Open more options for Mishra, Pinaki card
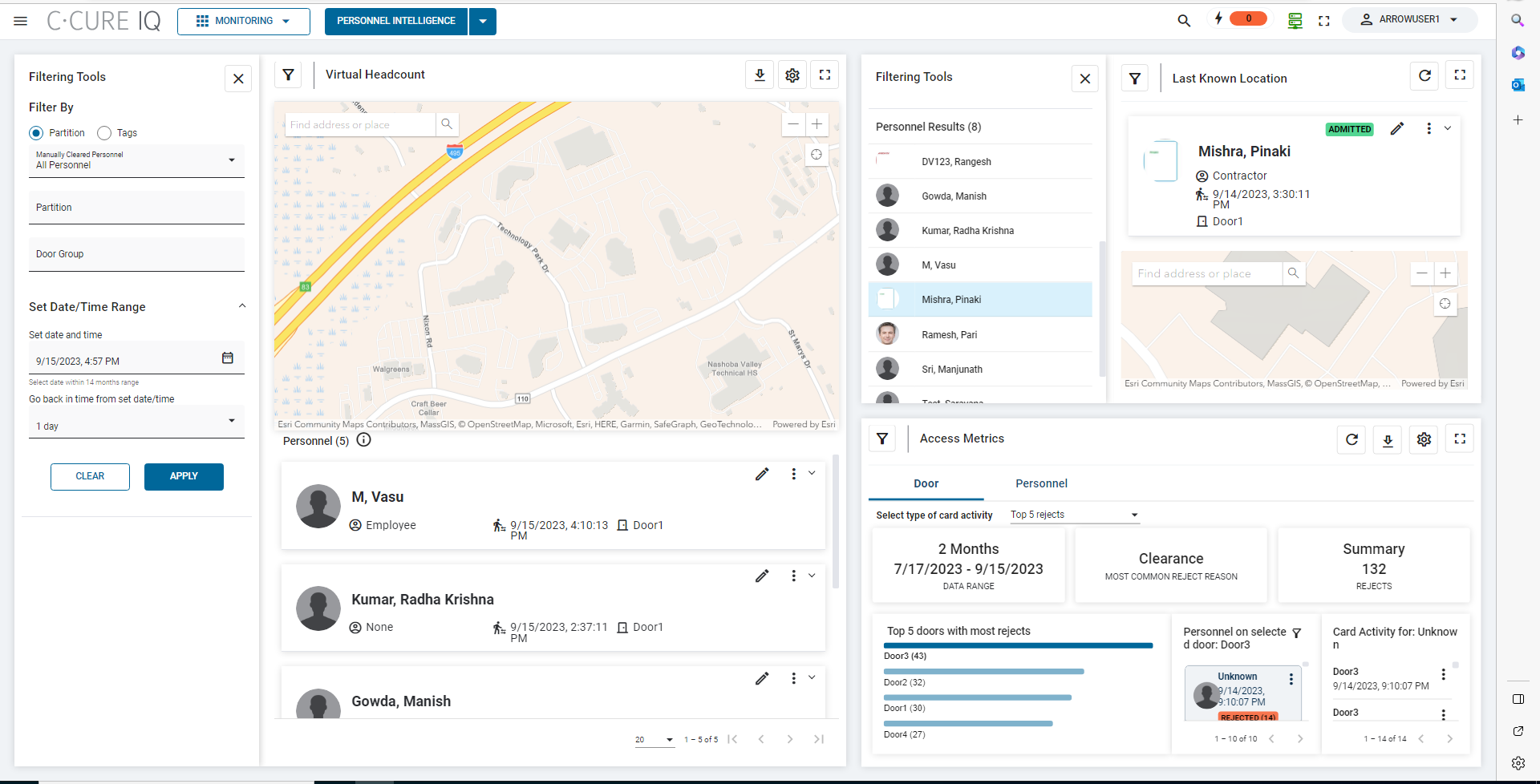 pyautogui.click(x=1429, y=128)
